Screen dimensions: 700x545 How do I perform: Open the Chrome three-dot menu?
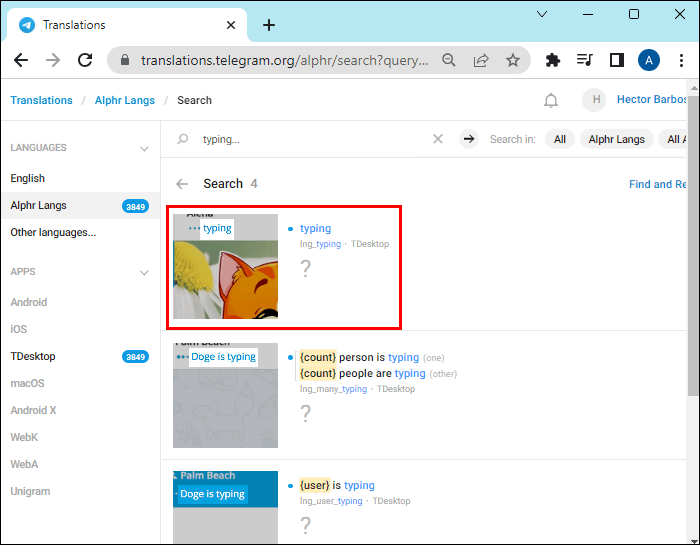(x=681, y=60)
